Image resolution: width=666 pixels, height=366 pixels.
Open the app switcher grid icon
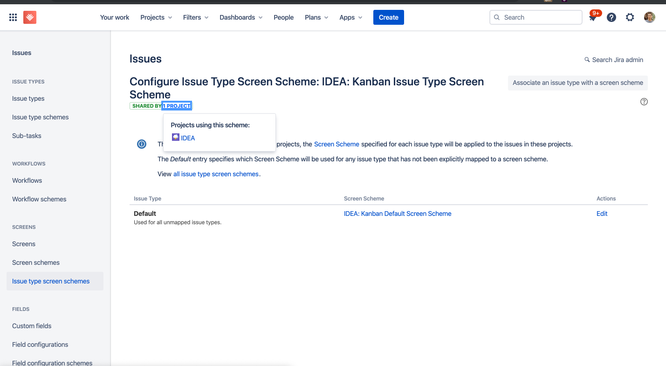13,17
